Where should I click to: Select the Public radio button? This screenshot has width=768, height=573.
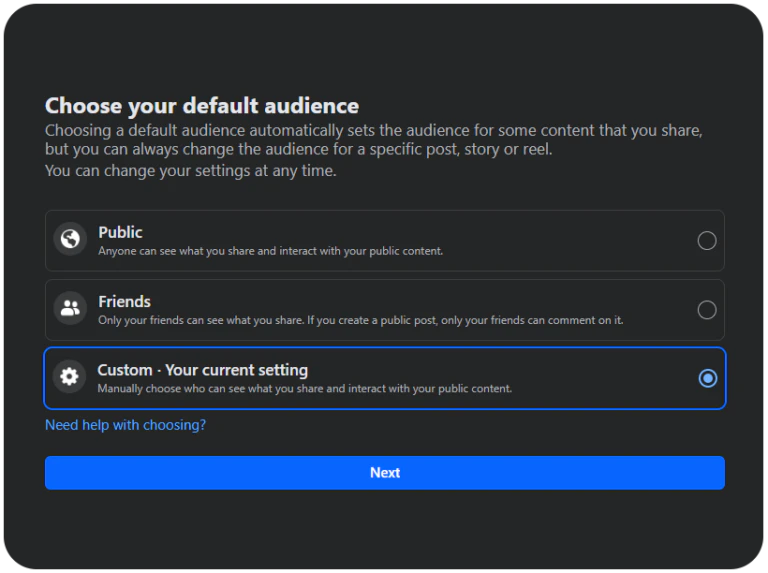click(x=707, y=240)
